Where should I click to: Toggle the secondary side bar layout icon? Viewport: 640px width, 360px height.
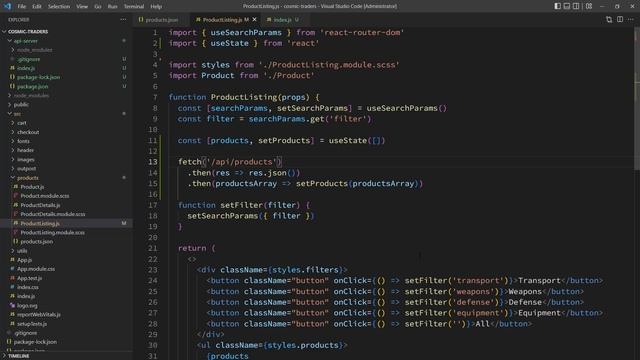click(x=576, y=6)
